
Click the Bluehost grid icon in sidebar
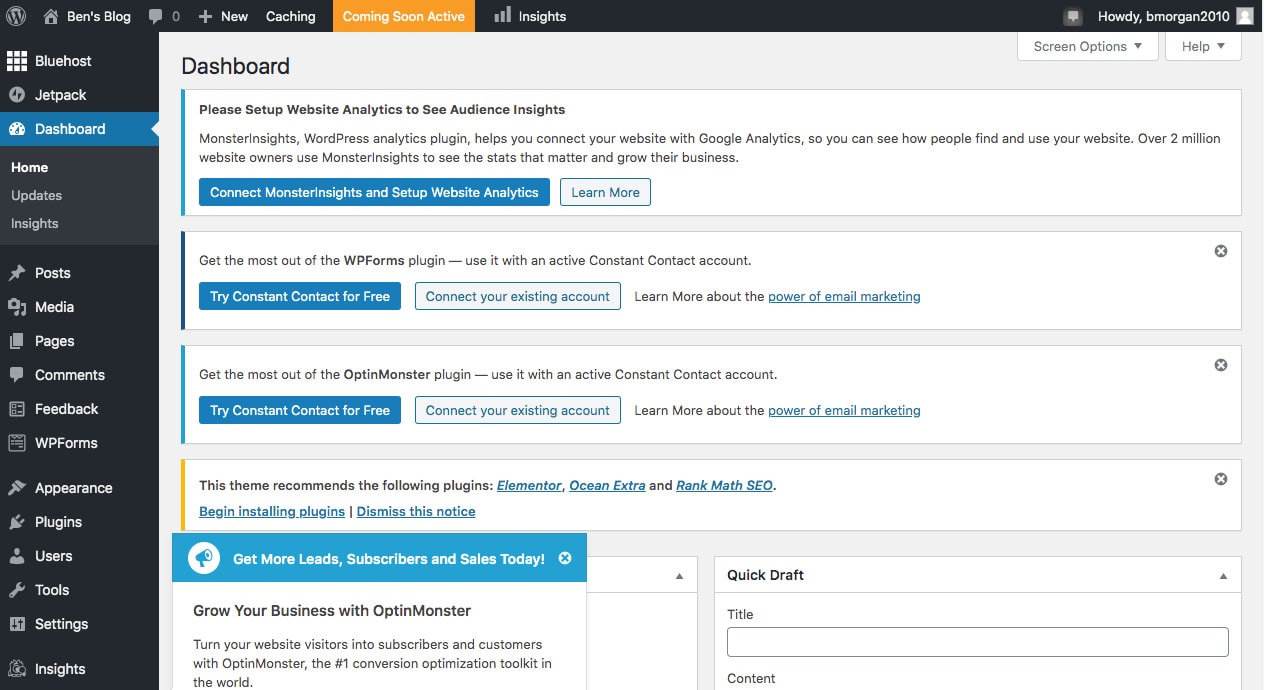click(17, 61)
